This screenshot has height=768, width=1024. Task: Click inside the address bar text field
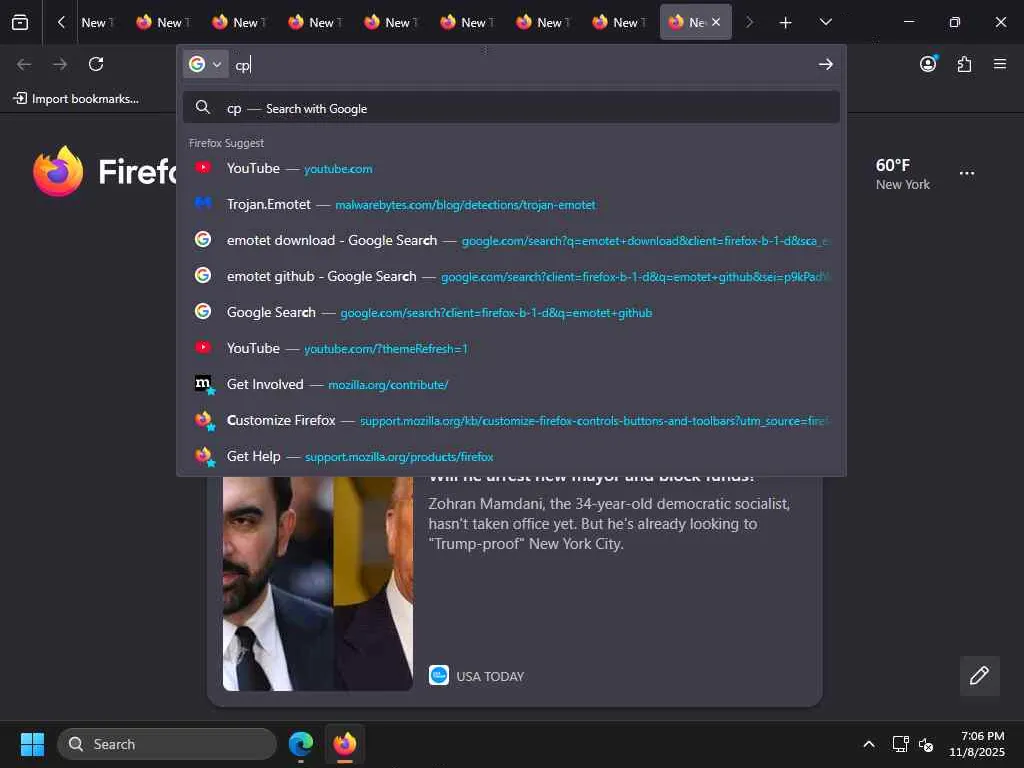(x=522, y=65)
